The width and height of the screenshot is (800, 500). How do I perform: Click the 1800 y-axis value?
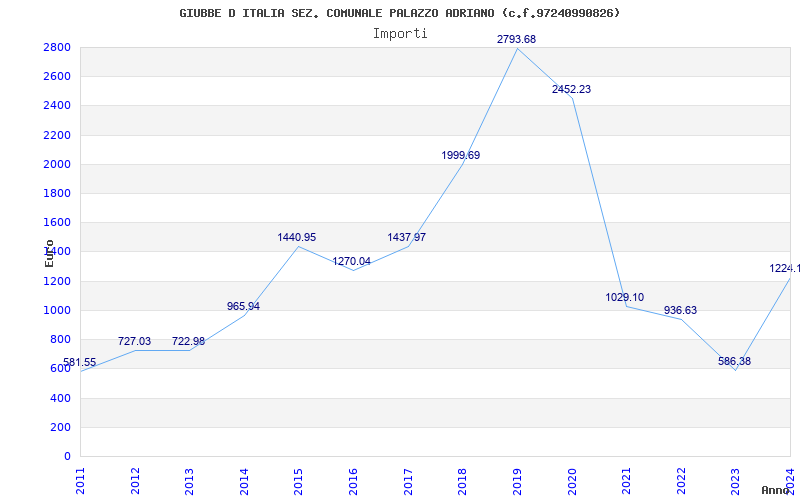57,193
